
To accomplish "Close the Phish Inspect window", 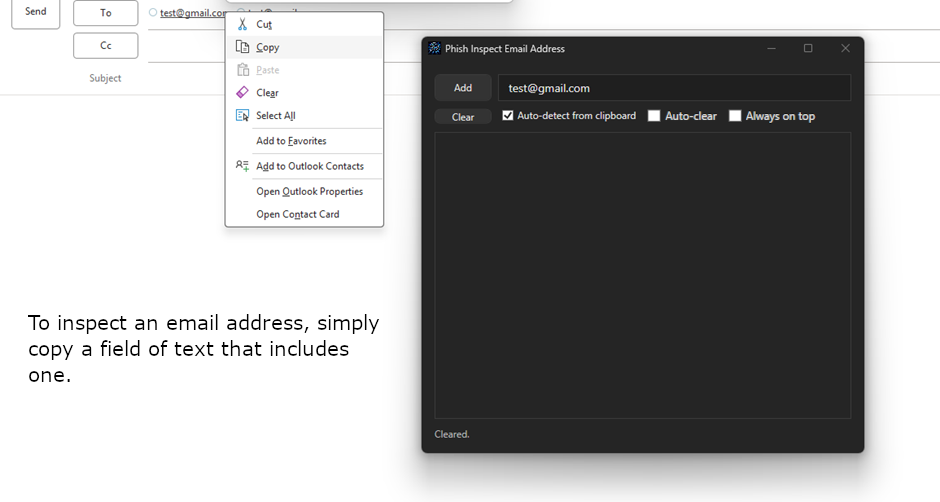I will click(x=845, y=49).
